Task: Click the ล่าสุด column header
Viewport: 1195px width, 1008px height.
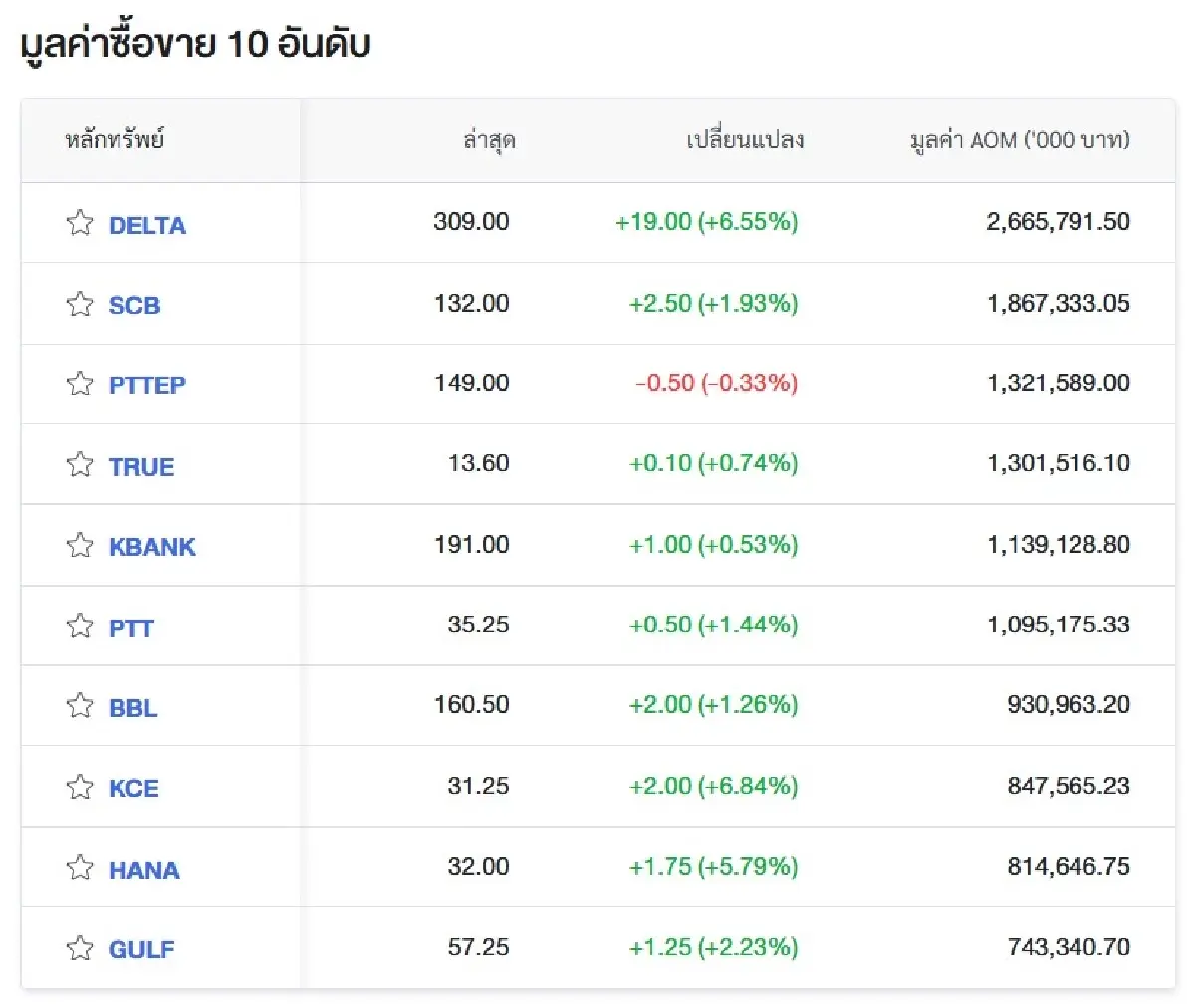Action: [488, 140]
